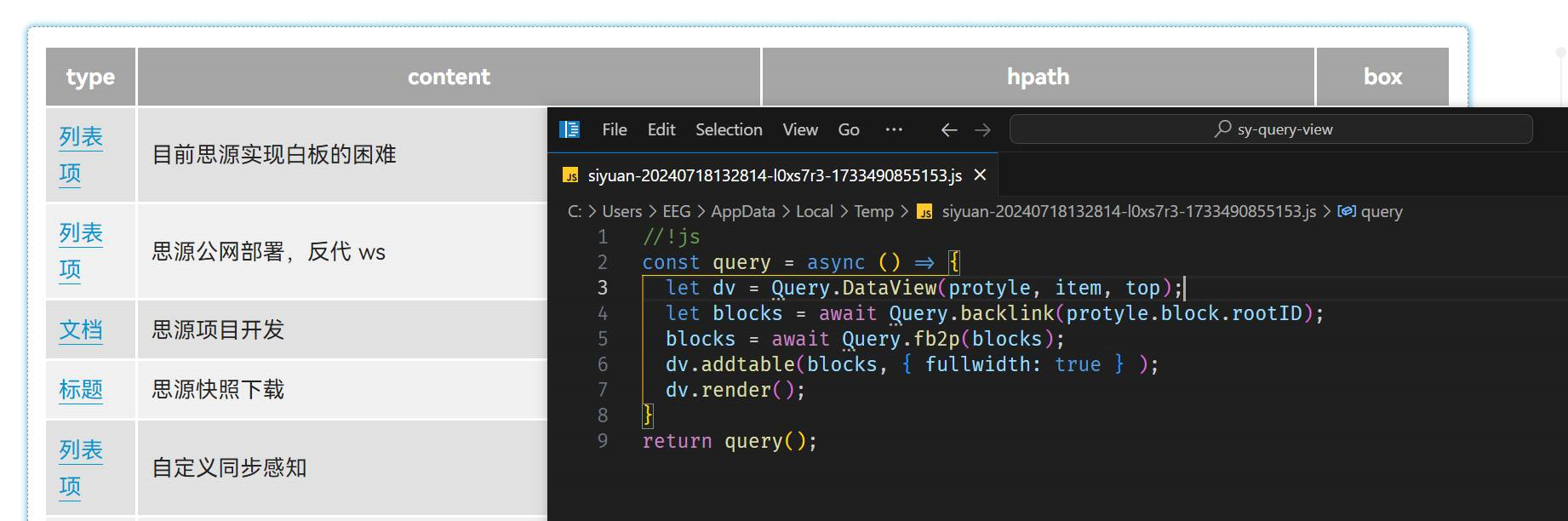Open the Go menu
Viewport: 1568px width, 521px height.
coord(849,129)
